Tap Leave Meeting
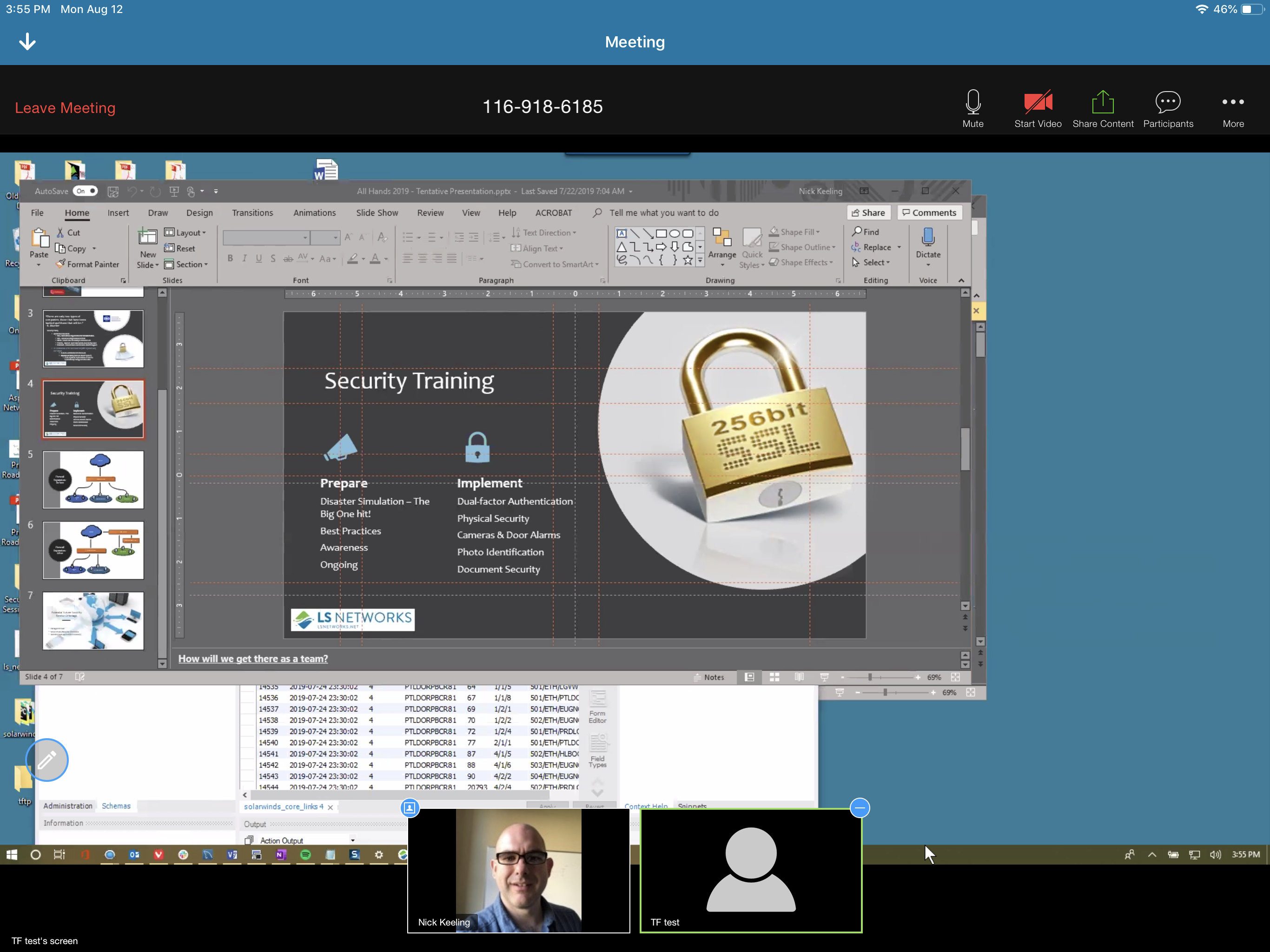Screen dimensions: 1270x952 (65, 108)
